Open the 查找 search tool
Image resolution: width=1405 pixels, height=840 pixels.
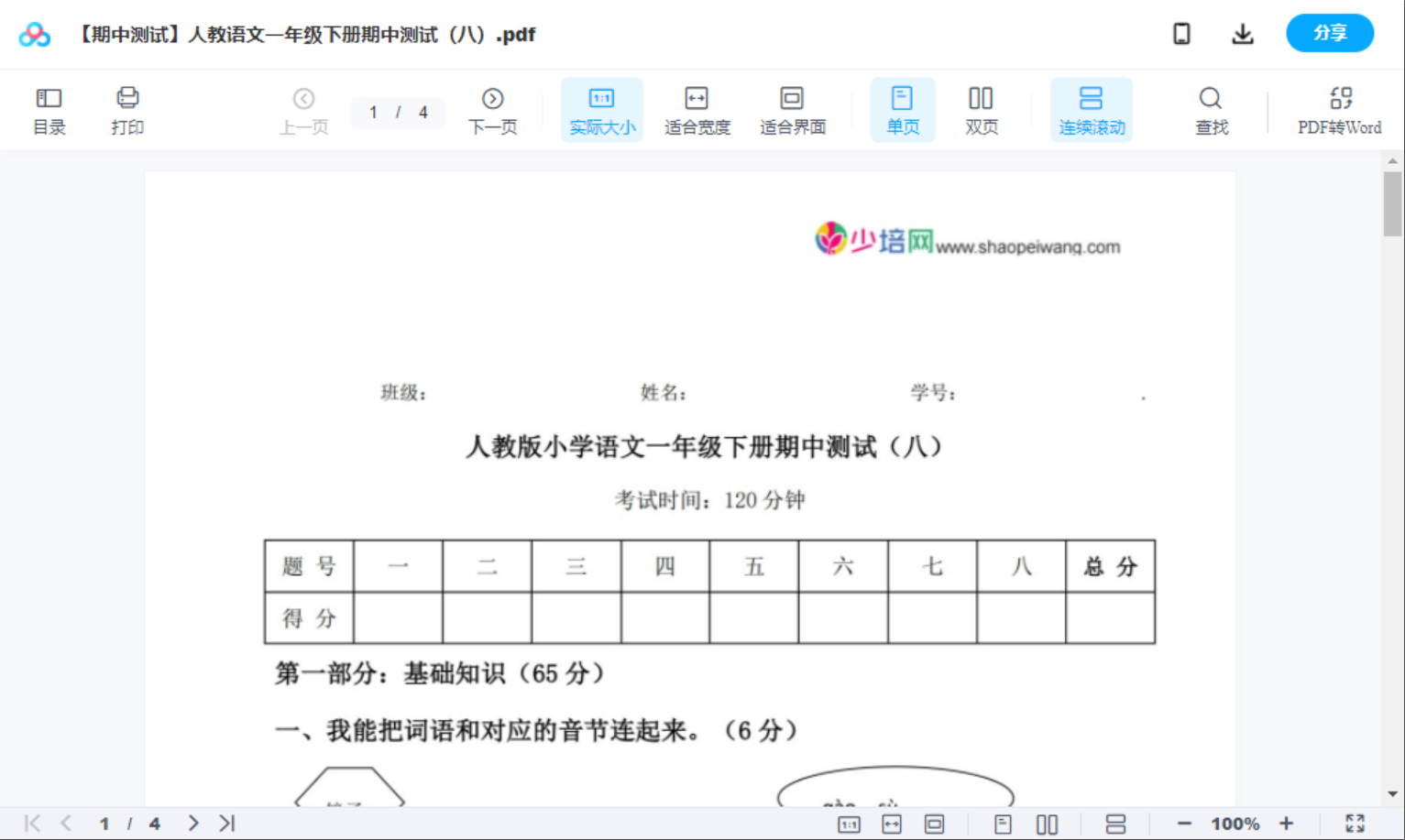[x=1211, y=109]
